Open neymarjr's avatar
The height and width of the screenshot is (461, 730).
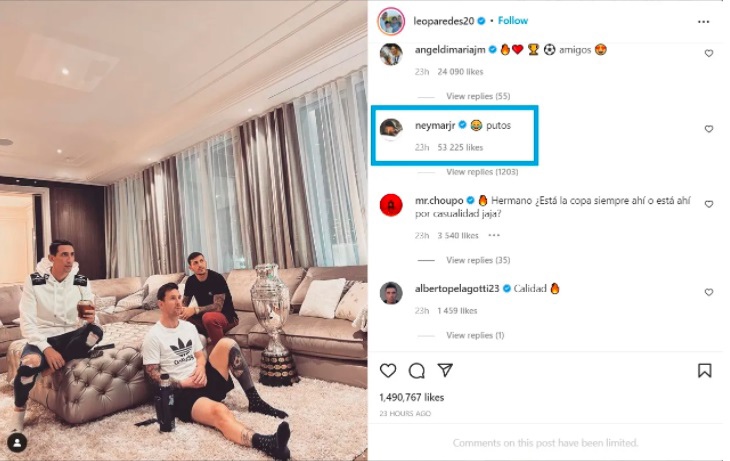click(391, 129)
